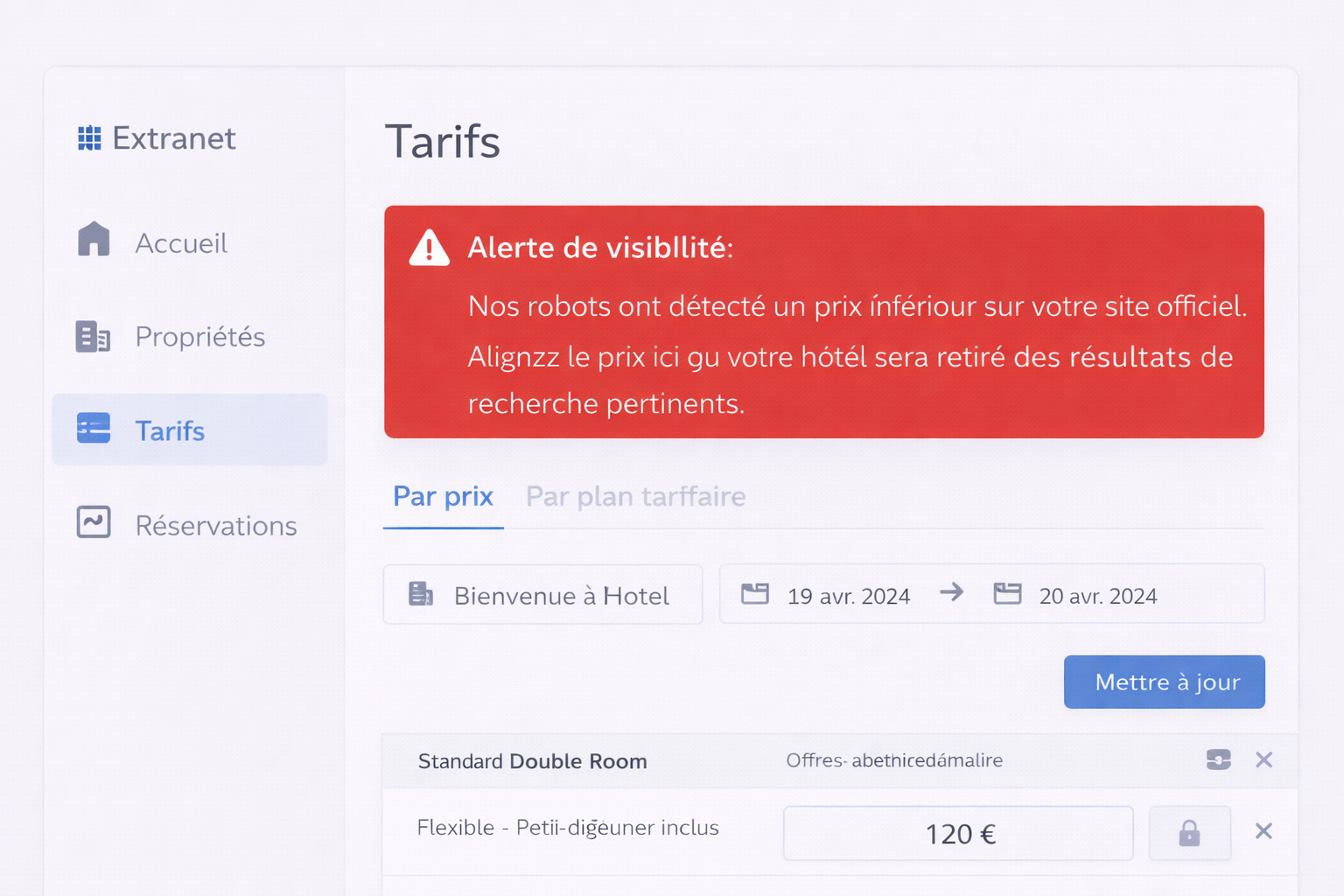
Task: Click the Extranet grid logo icon
Action: tap(89, 138)
